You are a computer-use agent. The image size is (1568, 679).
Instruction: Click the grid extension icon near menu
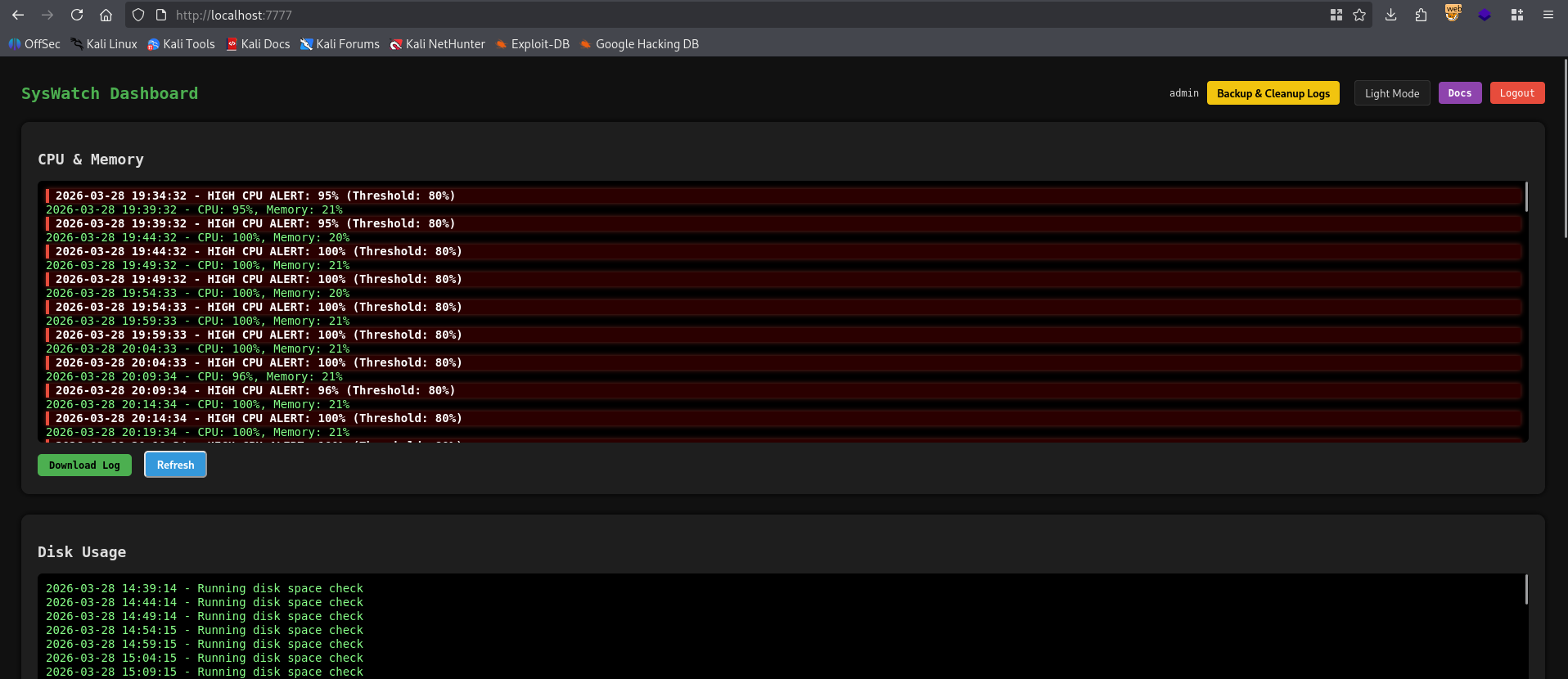click(1516, 15)
